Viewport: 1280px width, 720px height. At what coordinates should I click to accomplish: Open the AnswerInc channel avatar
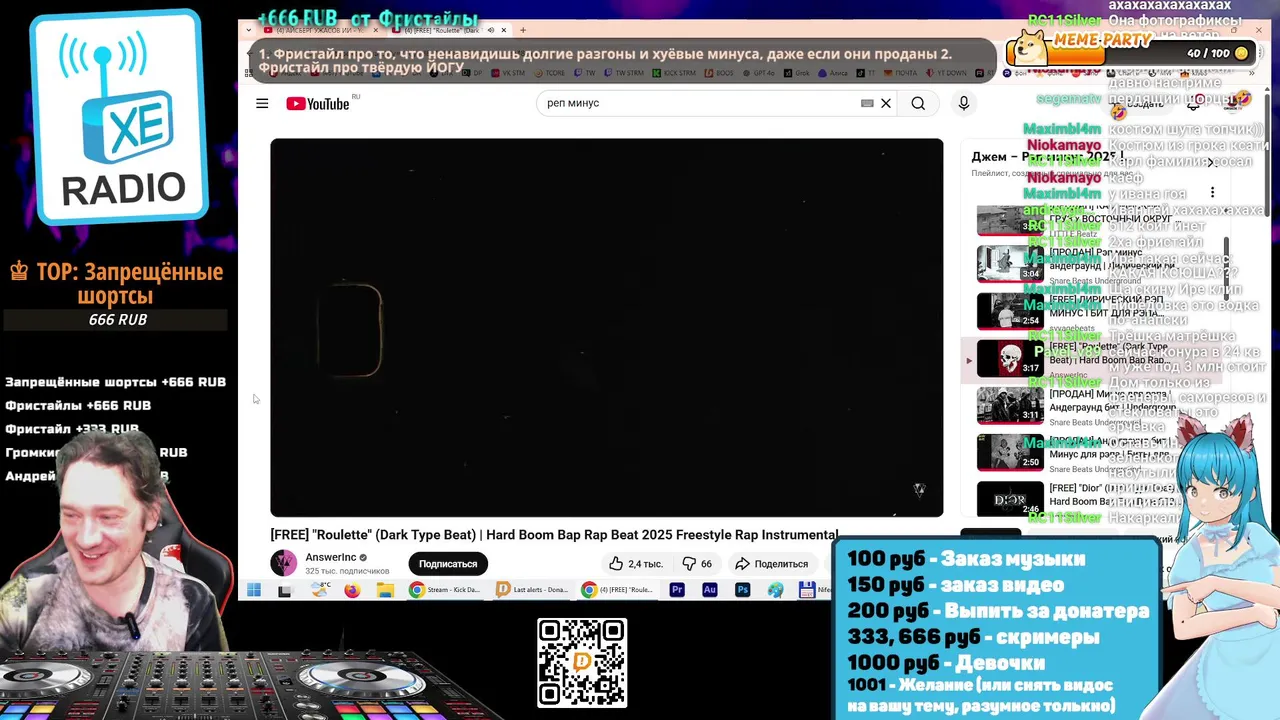[284, 563]
